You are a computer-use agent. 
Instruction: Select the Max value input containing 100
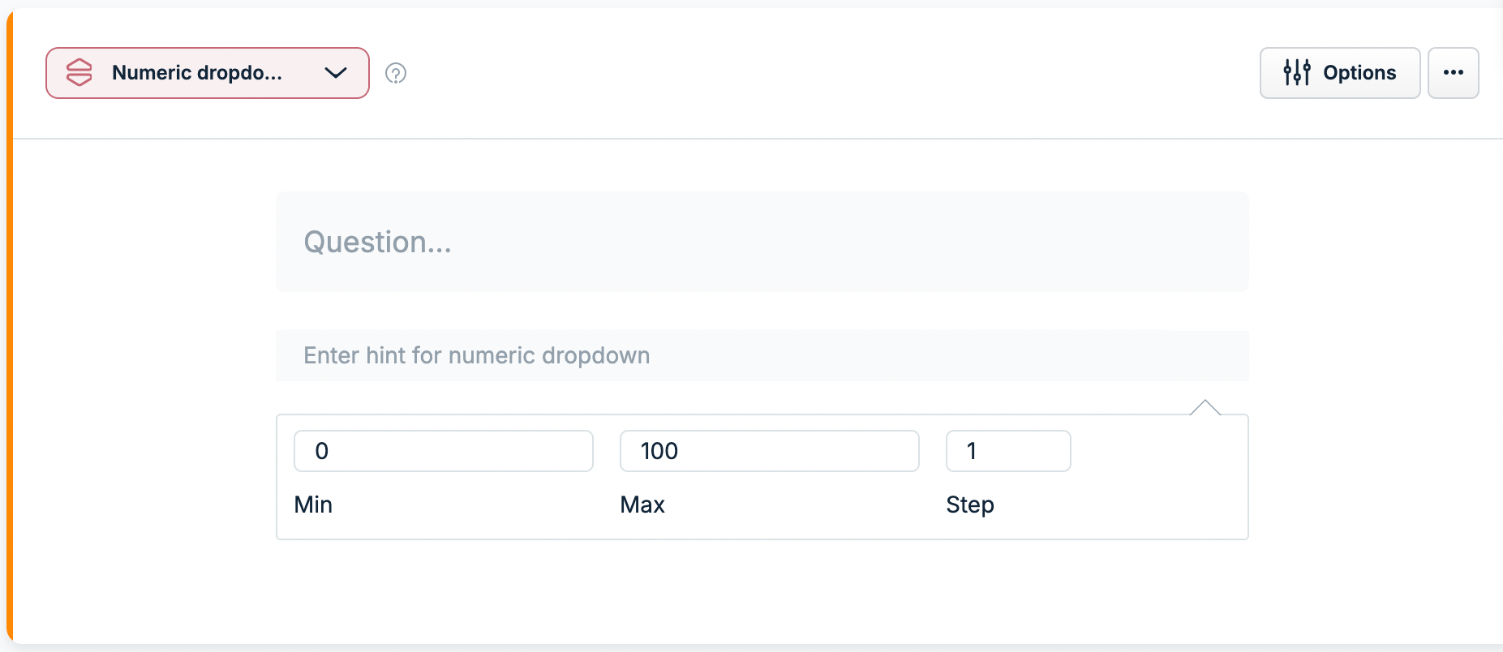[769, 451]
